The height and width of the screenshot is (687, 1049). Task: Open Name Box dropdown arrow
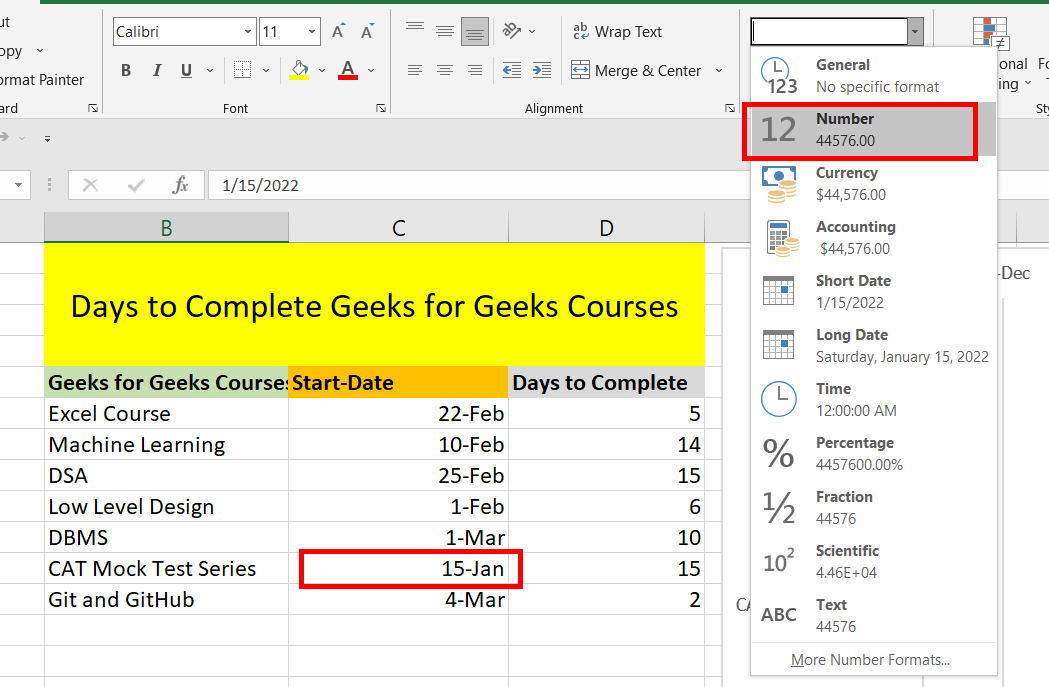click(x=18, y=185)
